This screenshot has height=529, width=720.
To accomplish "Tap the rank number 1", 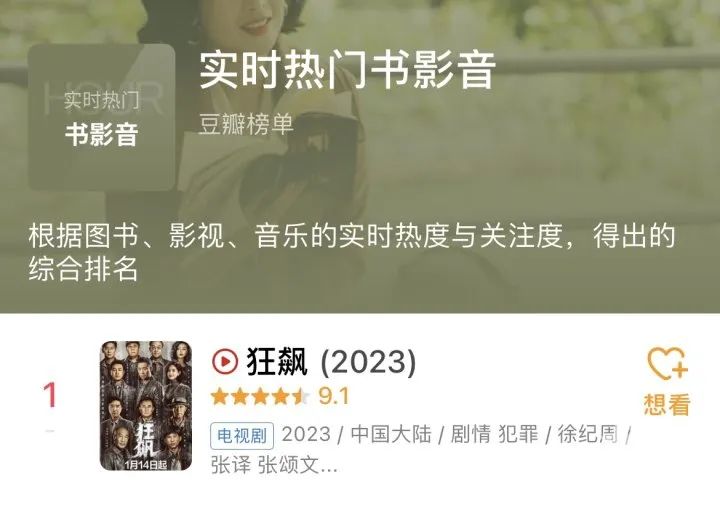I will [x=50, y=395].
